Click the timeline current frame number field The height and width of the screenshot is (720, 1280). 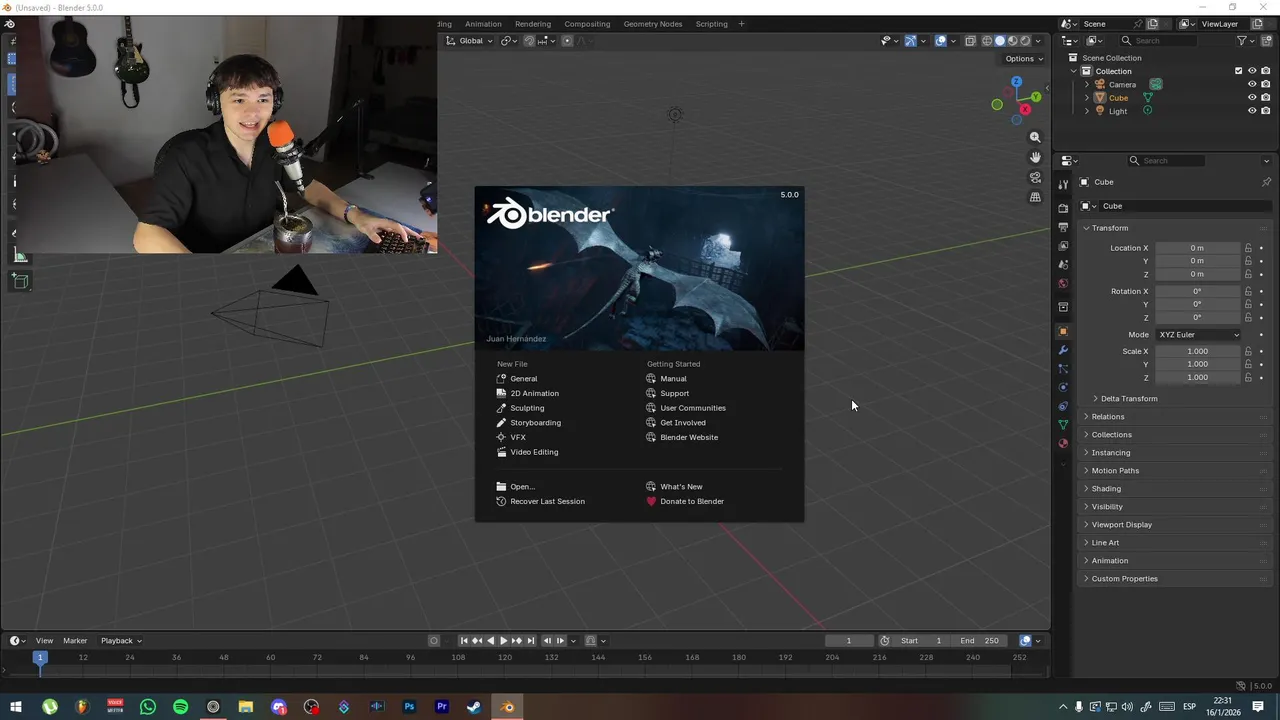coord(849,641)
